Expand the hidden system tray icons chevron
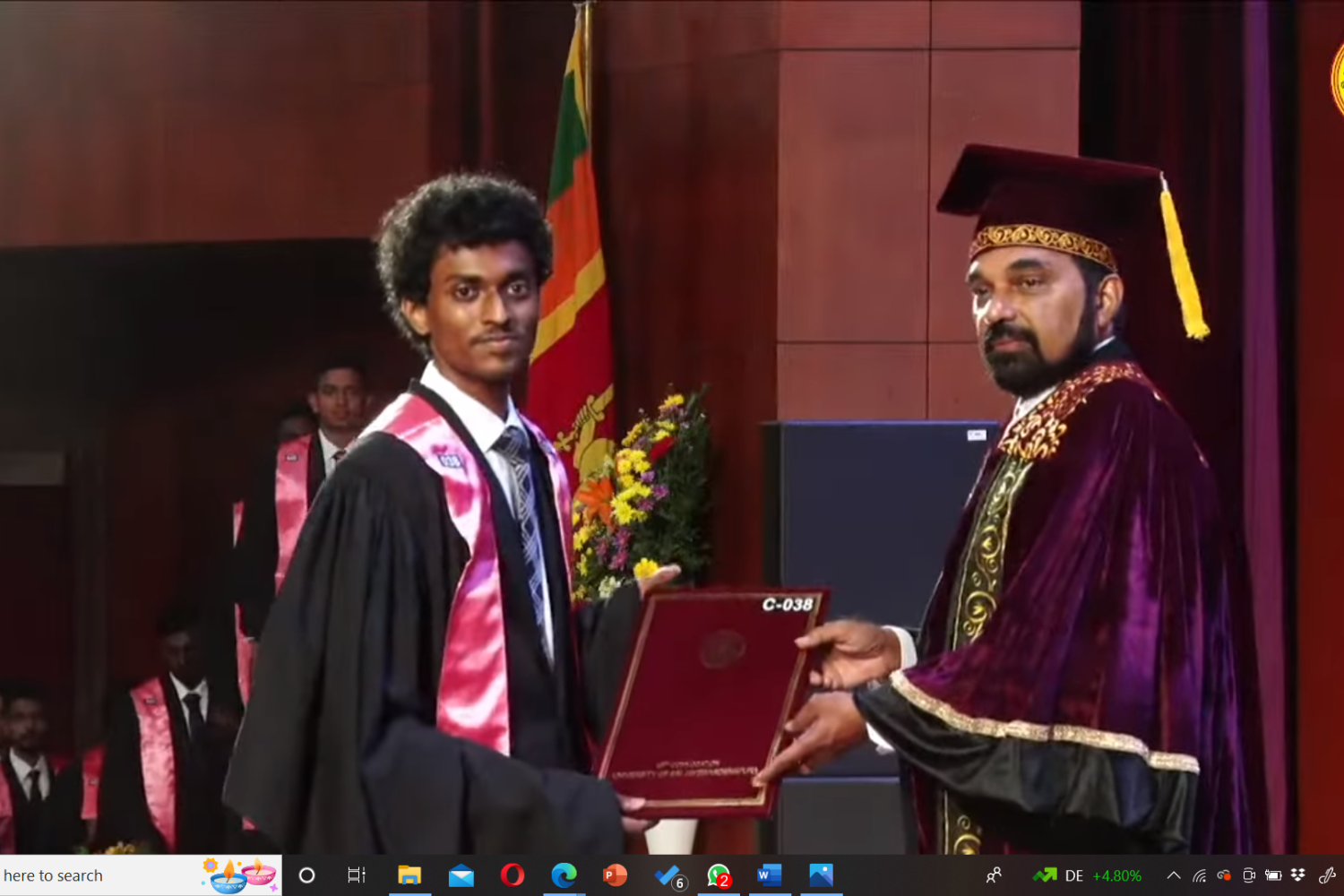1344x896 pixels. point(1173,875)
